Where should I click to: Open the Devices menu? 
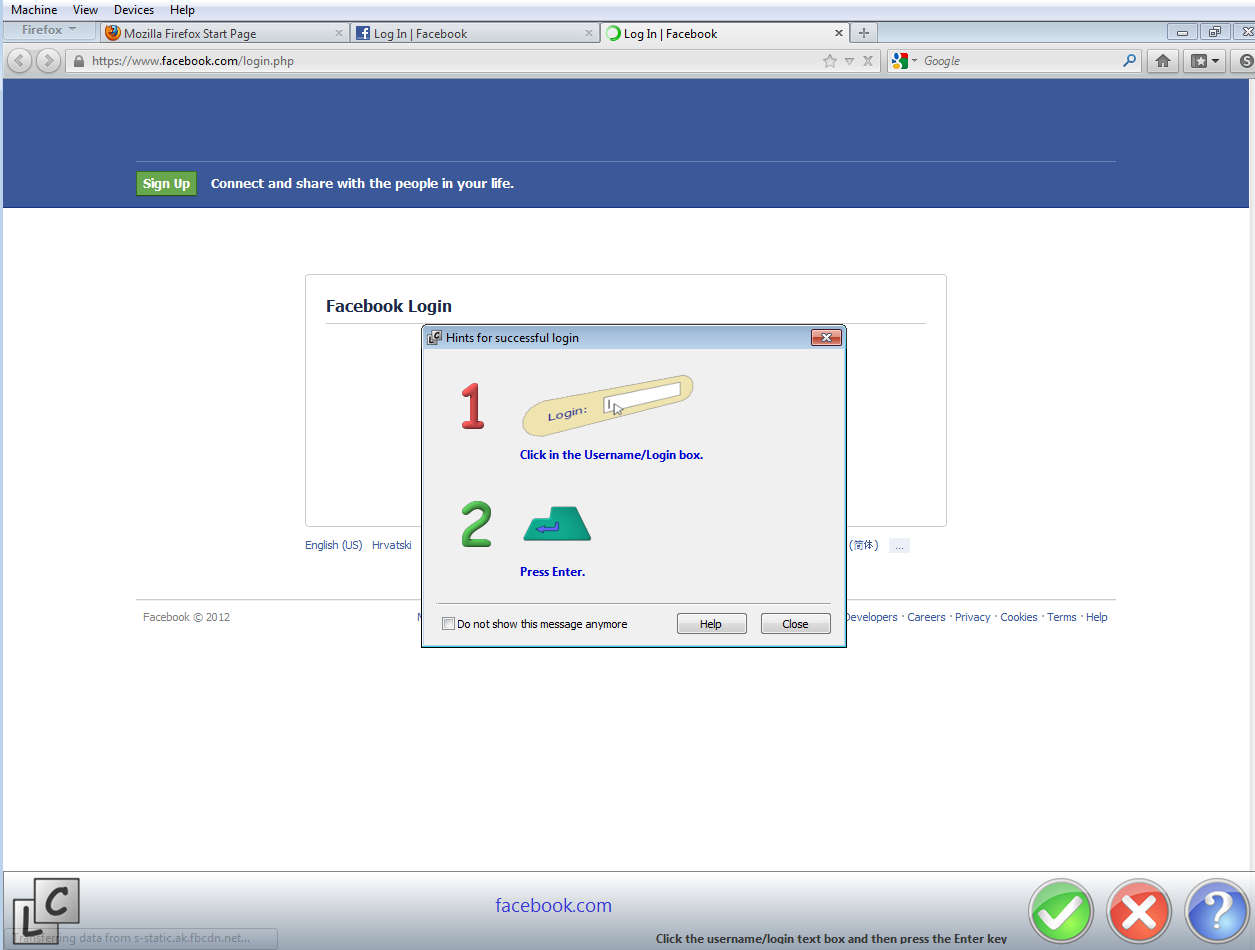(x=134, y=10)
